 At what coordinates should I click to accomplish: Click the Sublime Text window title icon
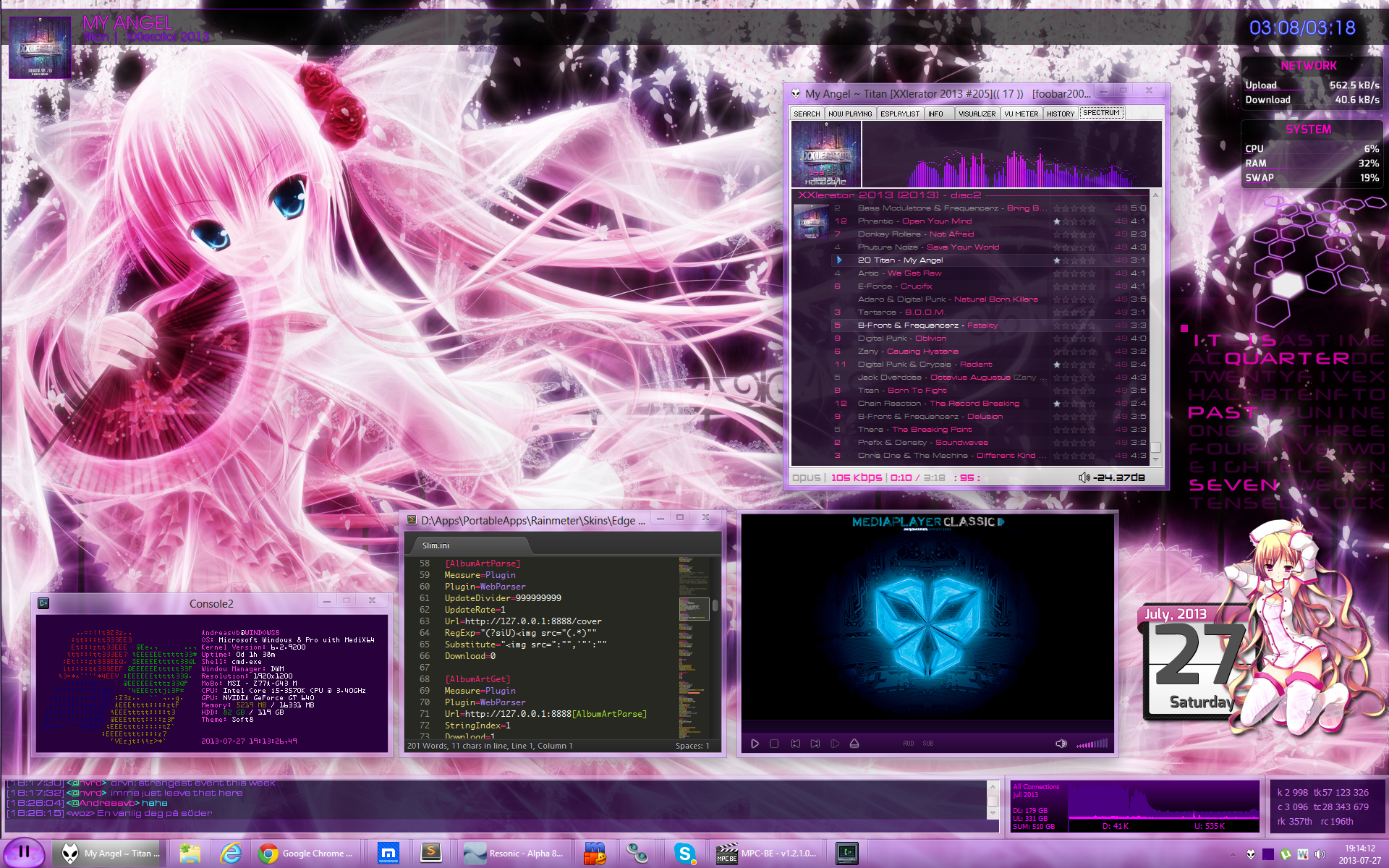pyautogui.click(x=412, y=520)
